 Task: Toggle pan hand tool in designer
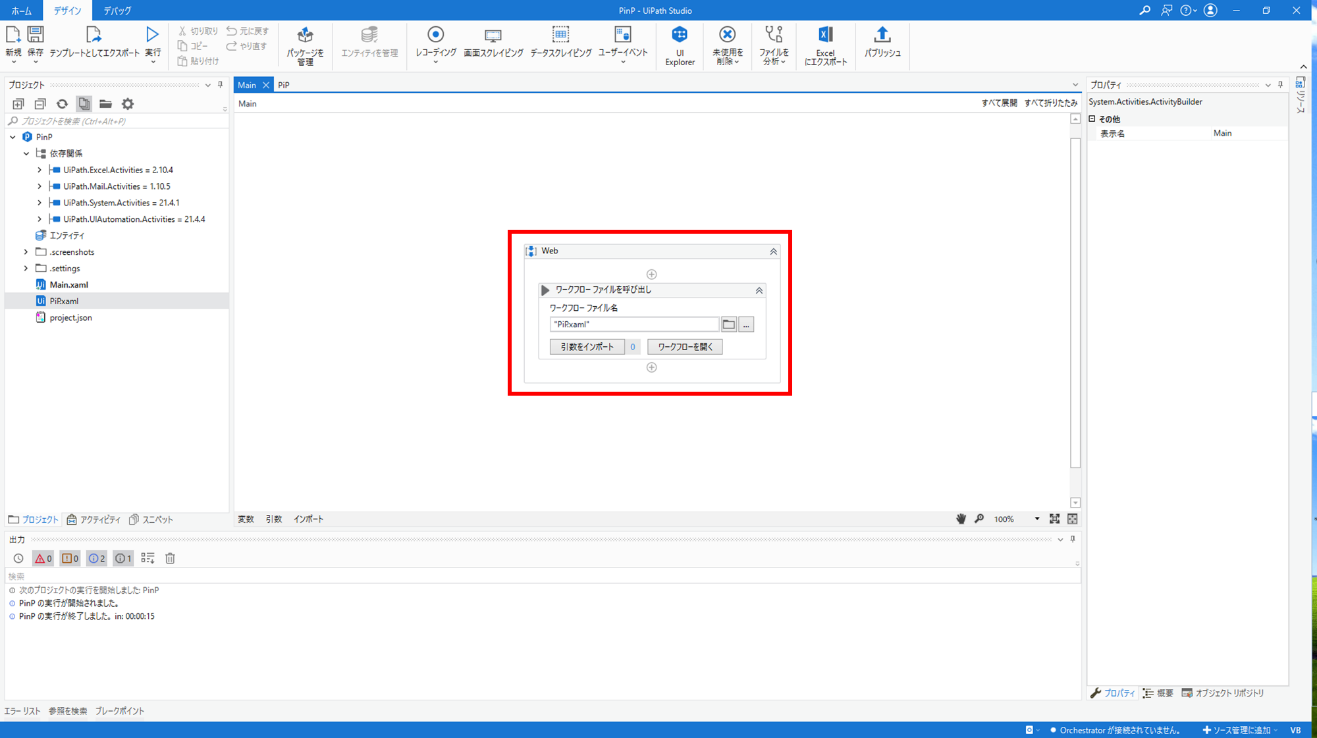961,520
